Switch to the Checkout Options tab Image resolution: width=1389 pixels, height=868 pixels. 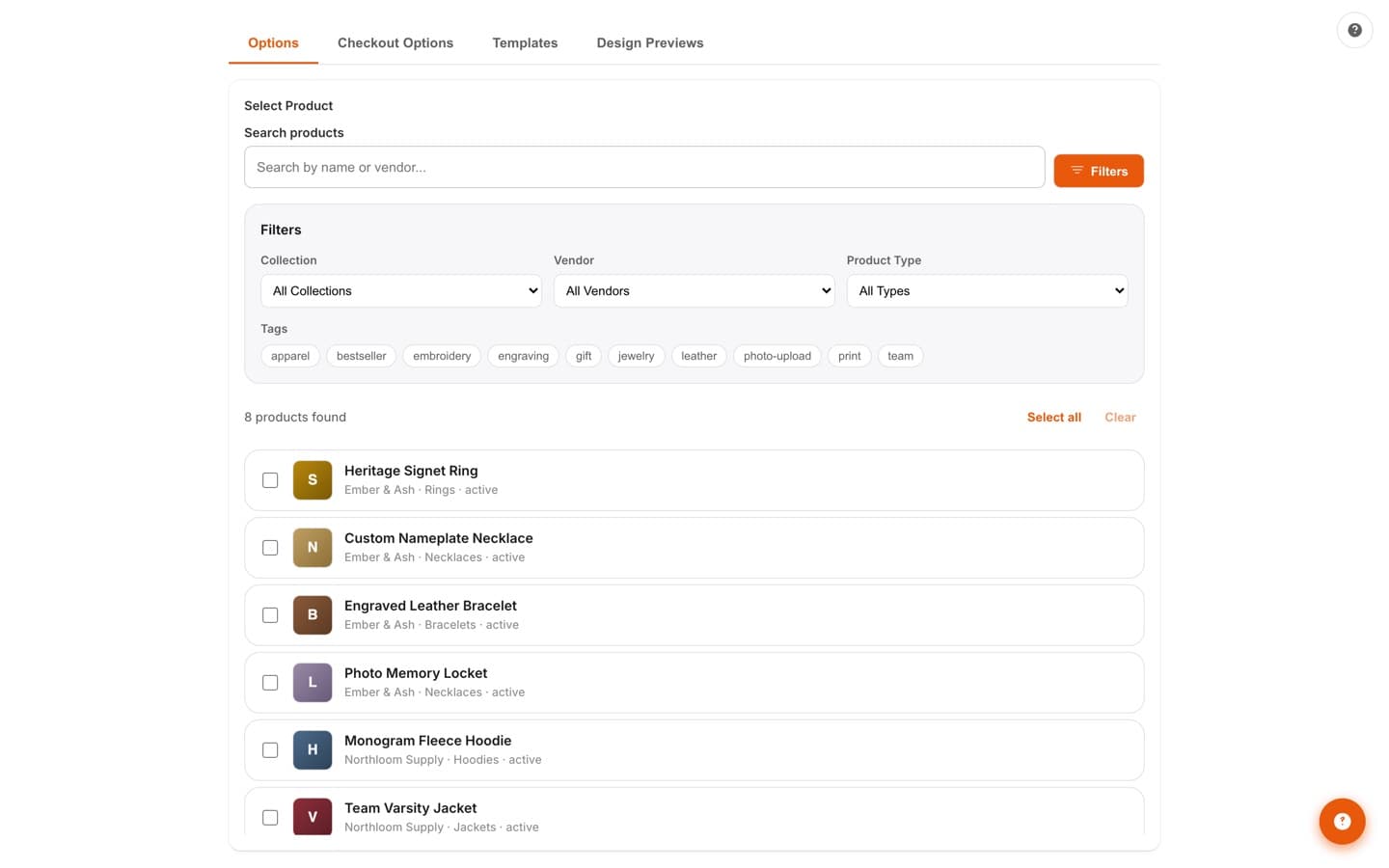coord(395,42)
